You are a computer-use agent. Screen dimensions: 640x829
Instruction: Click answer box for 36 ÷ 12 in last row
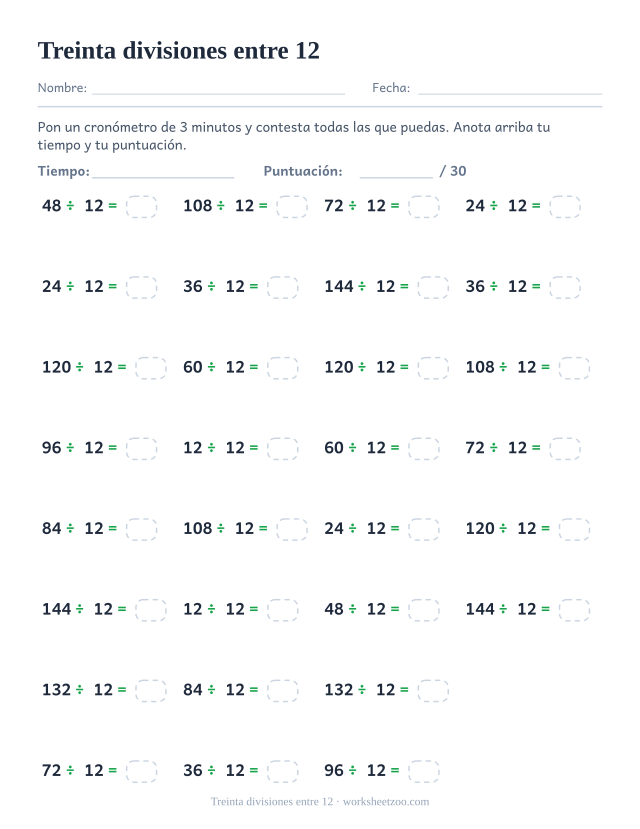coord(283,771)
